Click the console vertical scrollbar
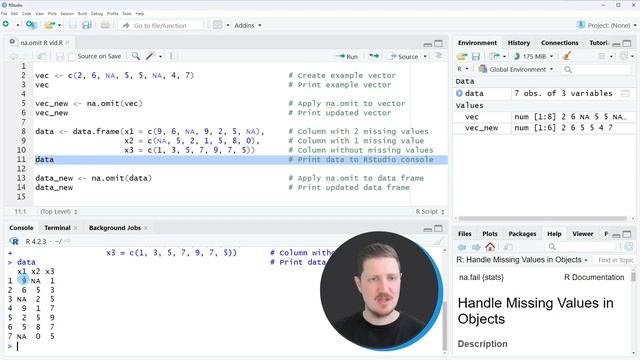Image resolution: width=640 pixels, height=360 pixels. [444, 326]
